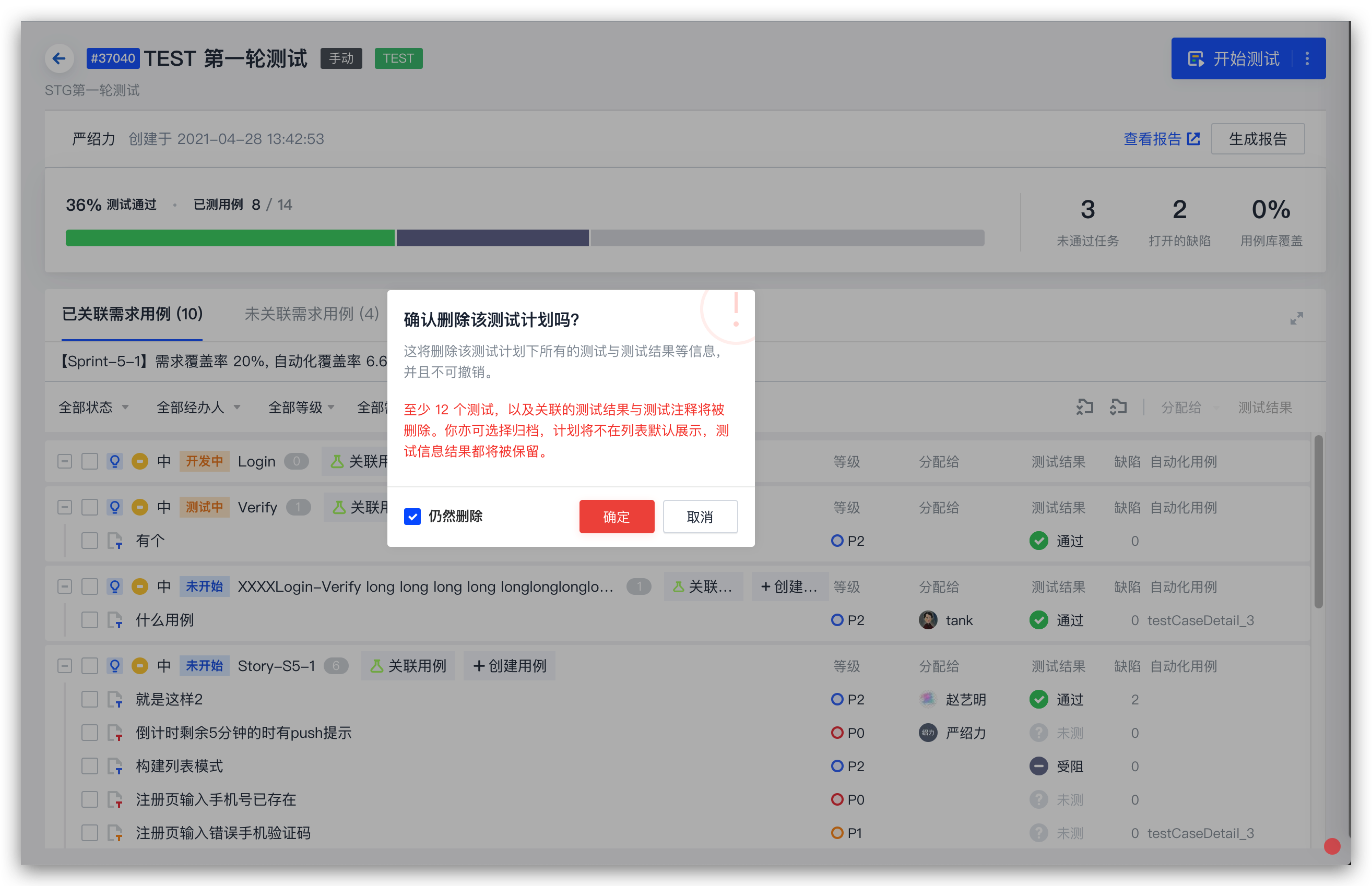Check the box for case 有个
This screenshot has width=1372, height=886.
(x=90, y=541)
